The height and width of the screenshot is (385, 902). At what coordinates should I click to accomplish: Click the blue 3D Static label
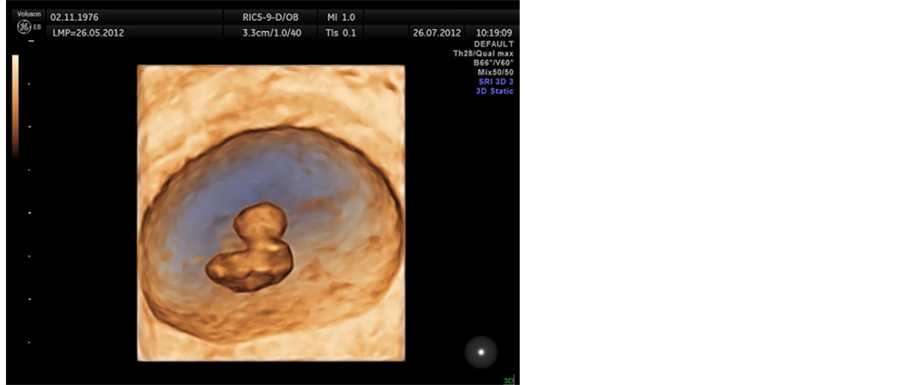click(x=494, y=91)
